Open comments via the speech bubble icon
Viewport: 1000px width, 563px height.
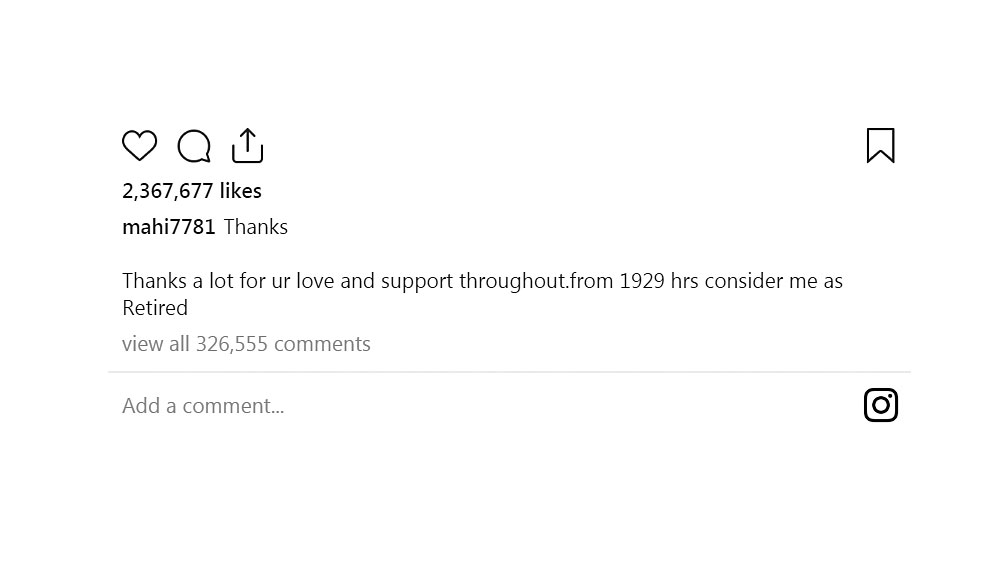tap(194, 146)
